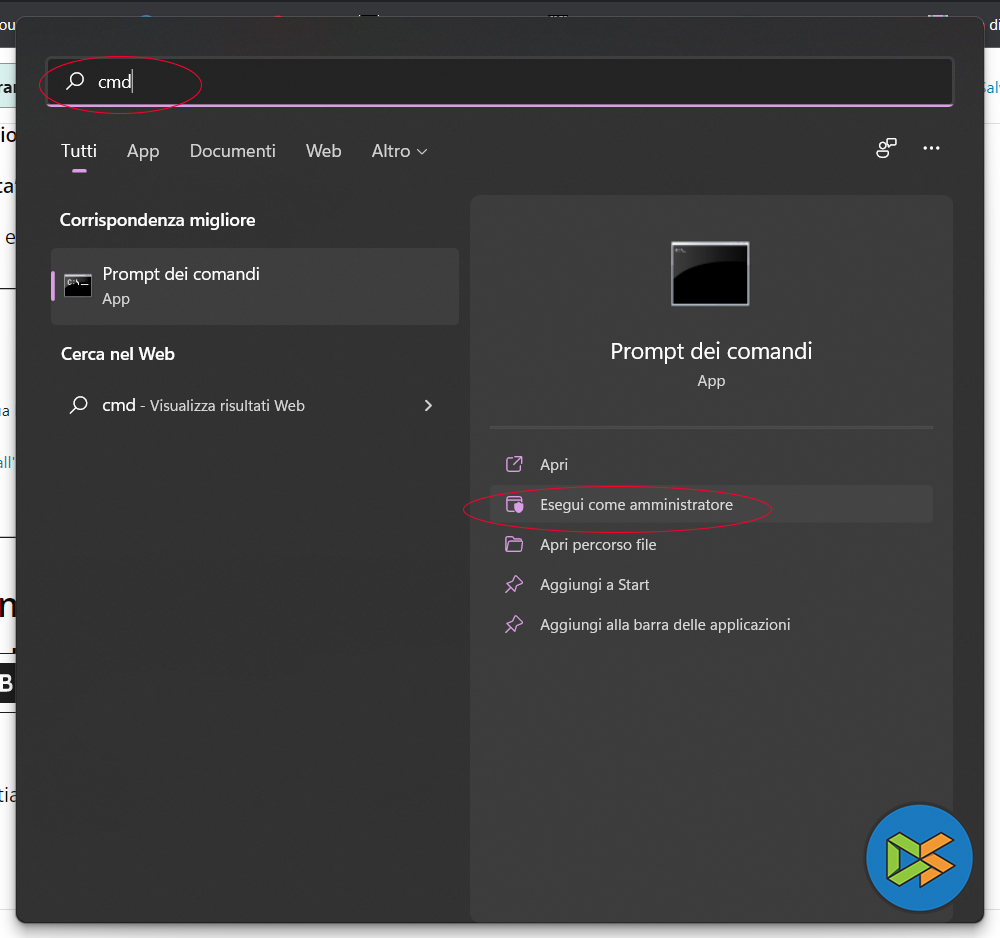1000x938 pixels.
Task: Click cmd - Visualizza risultati Web
Action: coord(203,406)
